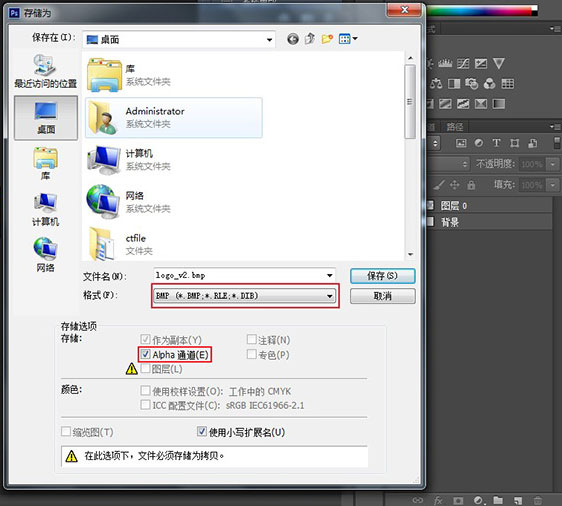Click the Channel Mixer circles icon

pos(489,84)
